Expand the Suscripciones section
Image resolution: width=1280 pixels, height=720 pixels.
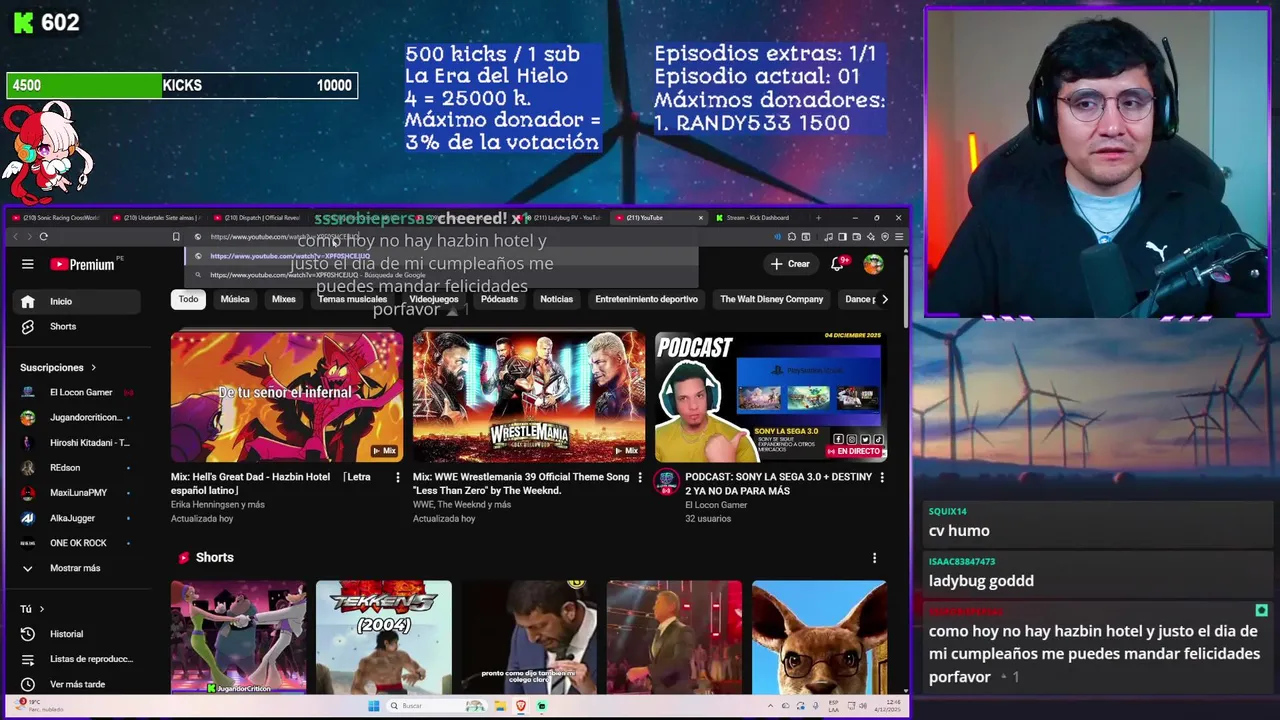[x=58, y=367]
